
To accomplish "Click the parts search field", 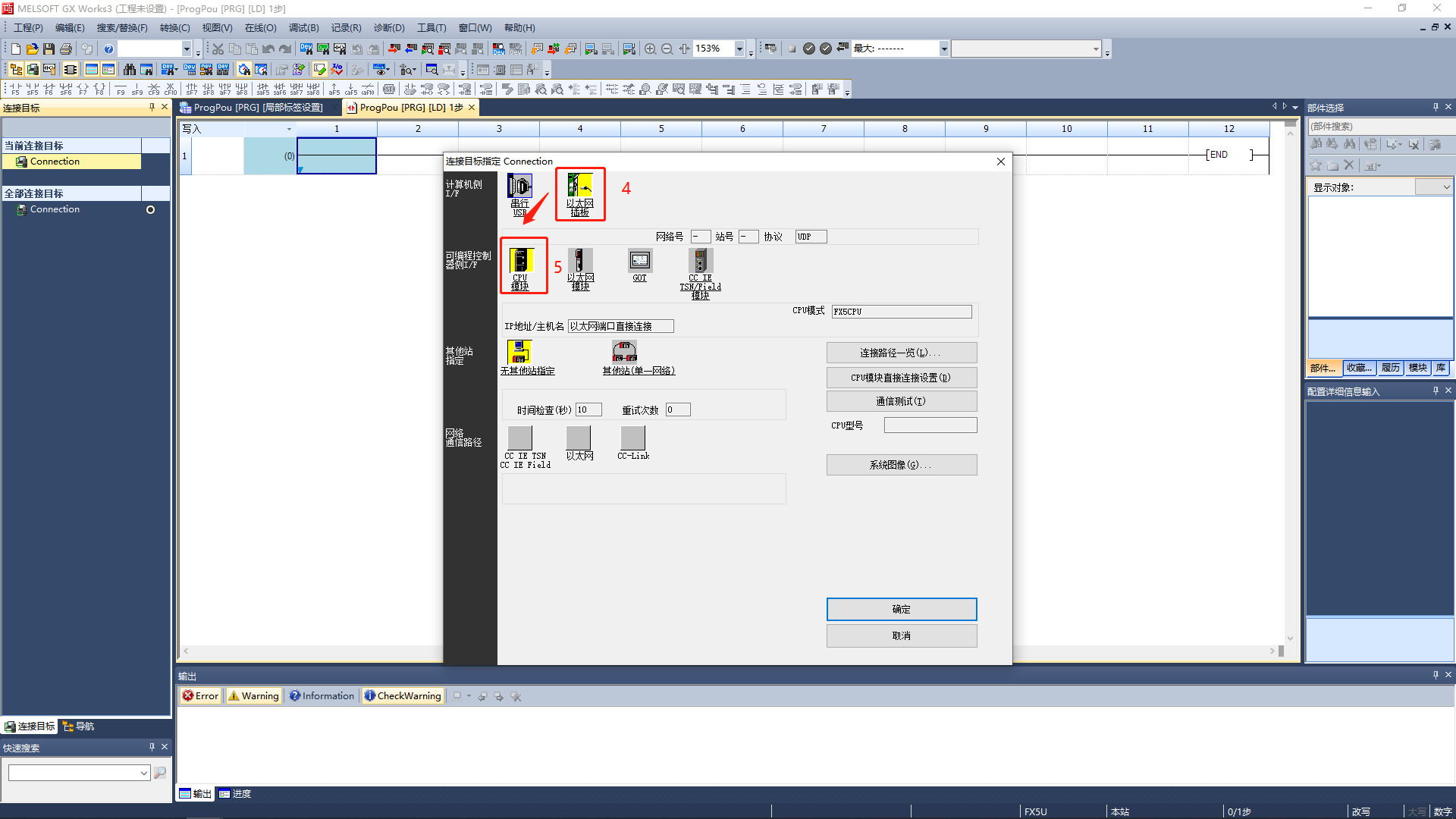I will click(x=1380, y=127).
